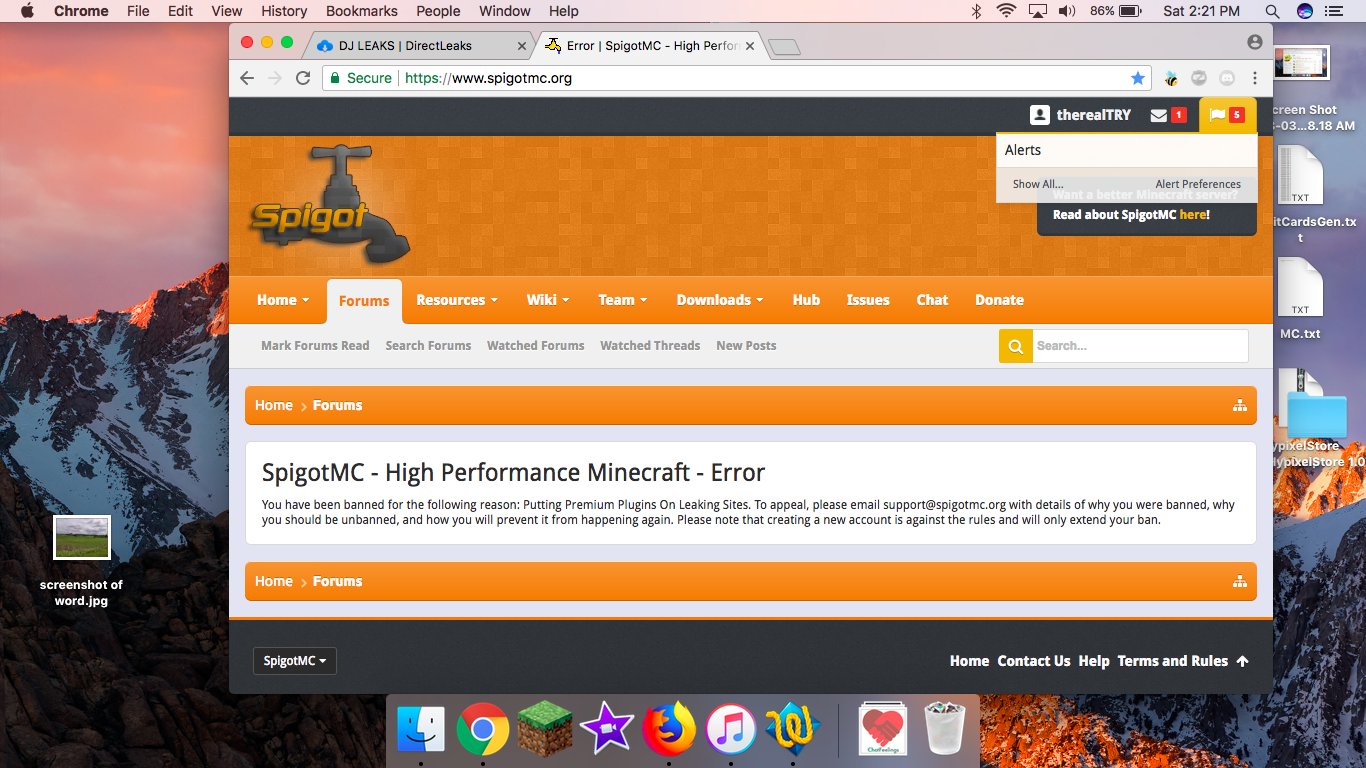Open Chrome's three-dot menu
The width and height of the screenshot is (1366, 768).
(x=1255, y=78)
